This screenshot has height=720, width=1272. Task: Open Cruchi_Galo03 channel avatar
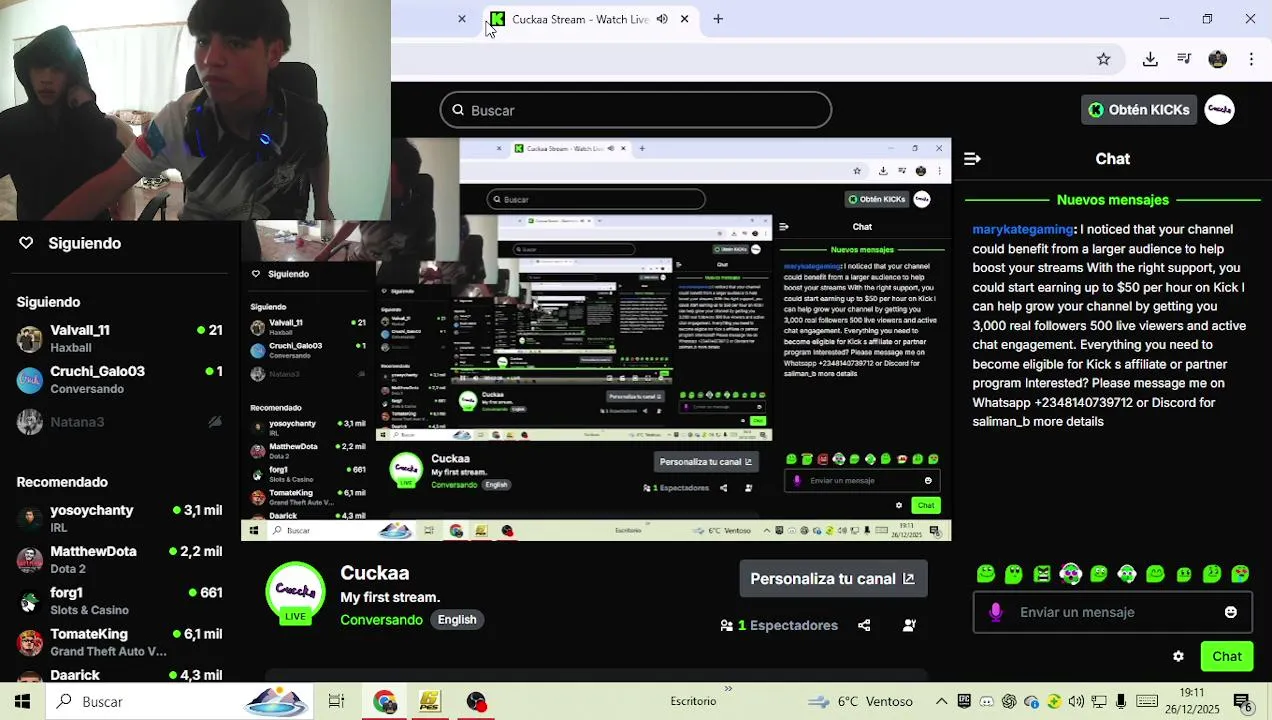coord(30,379)
